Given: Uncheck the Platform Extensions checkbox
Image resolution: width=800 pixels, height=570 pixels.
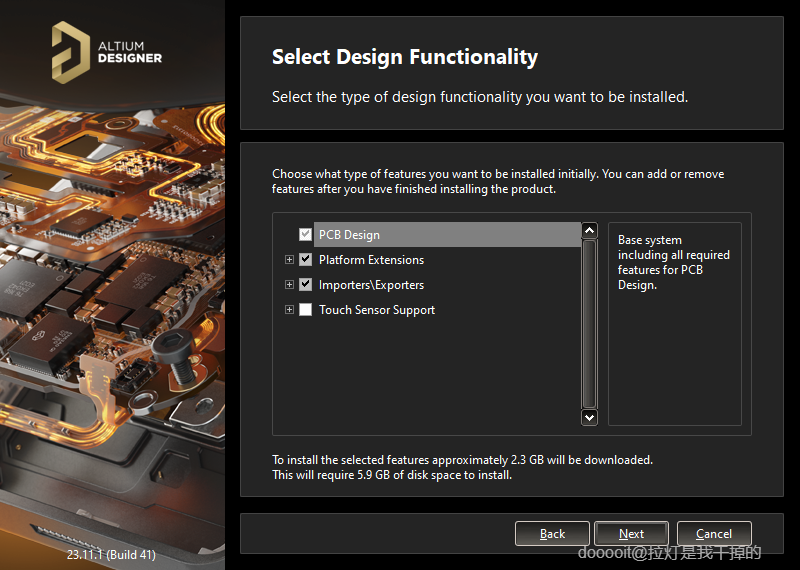Looking at the screenshot, I should pos(306,260).
